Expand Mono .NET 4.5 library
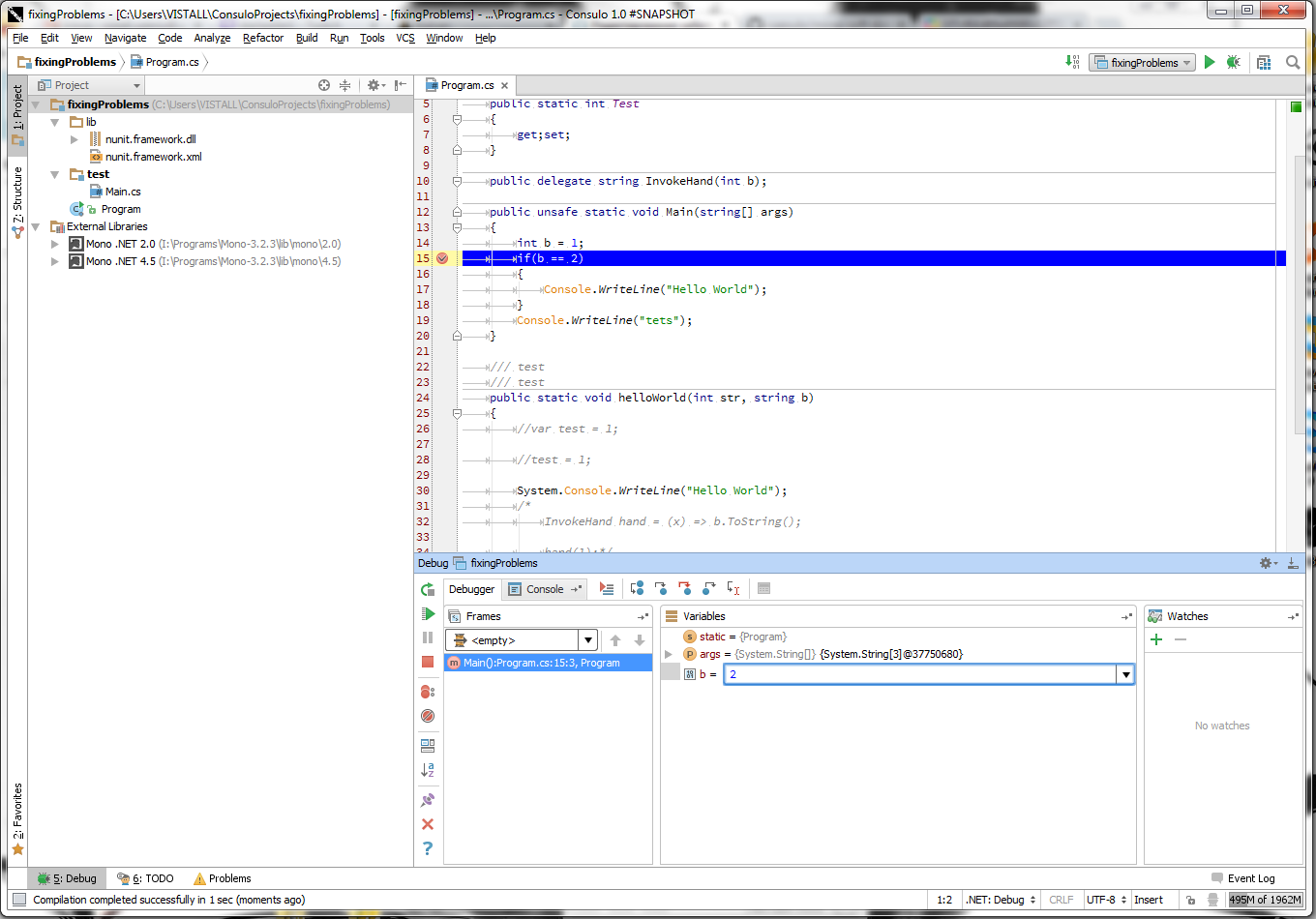Viewport: 1316px width, 919px height. (x=55, y=261)
